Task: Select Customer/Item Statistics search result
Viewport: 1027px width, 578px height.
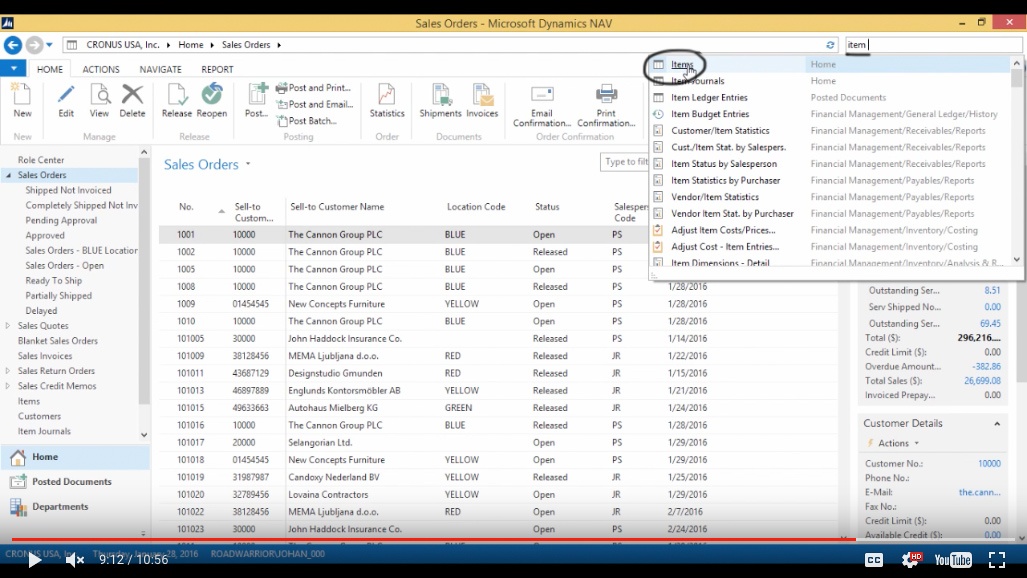Action: (720, 130)
